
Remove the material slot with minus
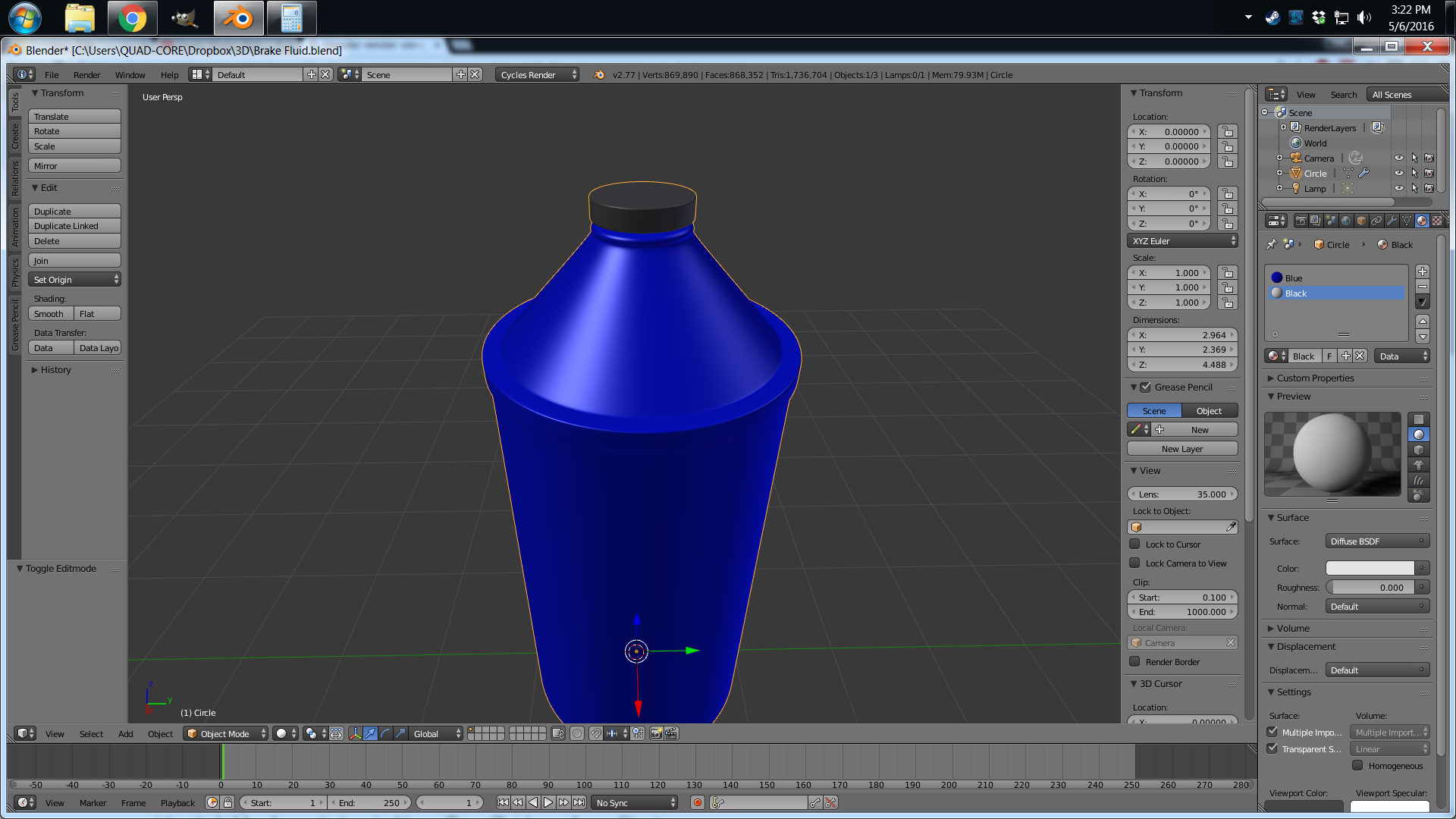[x=1423, y=287]
